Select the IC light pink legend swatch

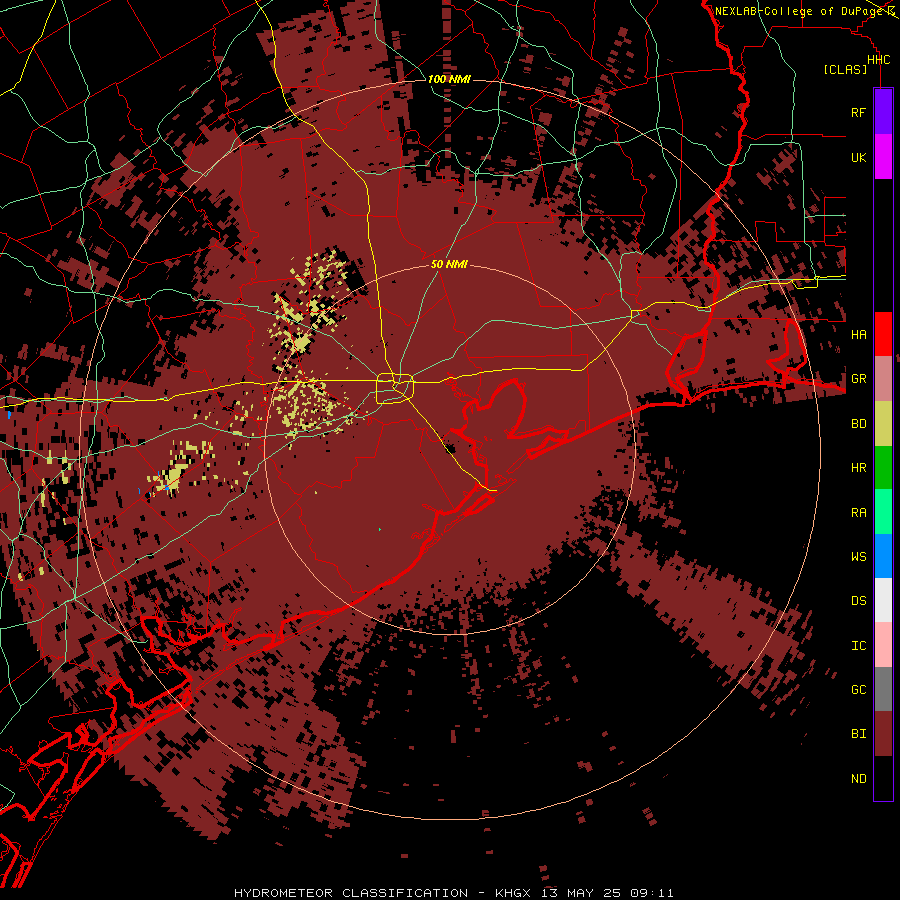pos(883,645)
